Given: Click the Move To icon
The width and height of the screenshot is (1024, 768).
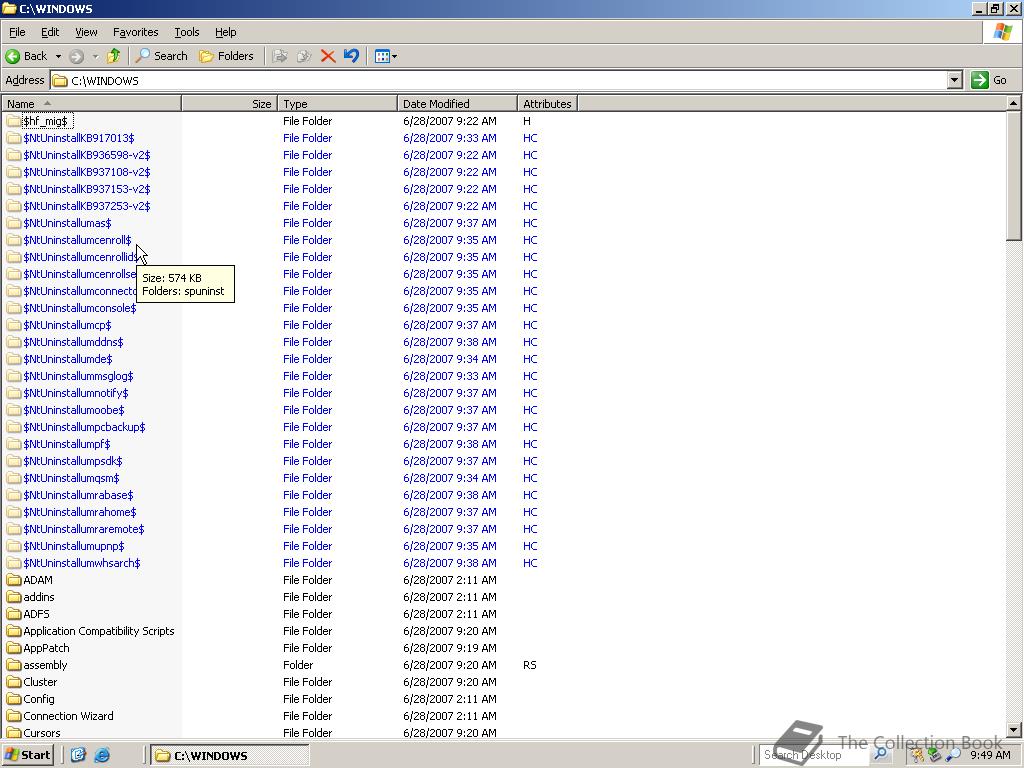Looking at the screenshot, I should [x=280, y=56].
